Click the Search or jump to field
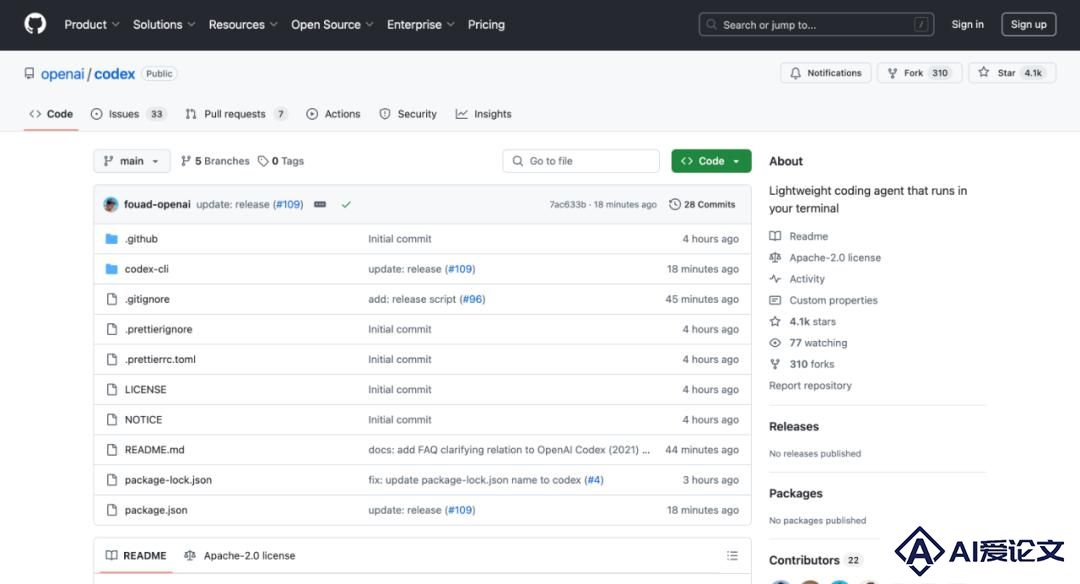This screenshot has height=584, width=1080. pos(816,25)
